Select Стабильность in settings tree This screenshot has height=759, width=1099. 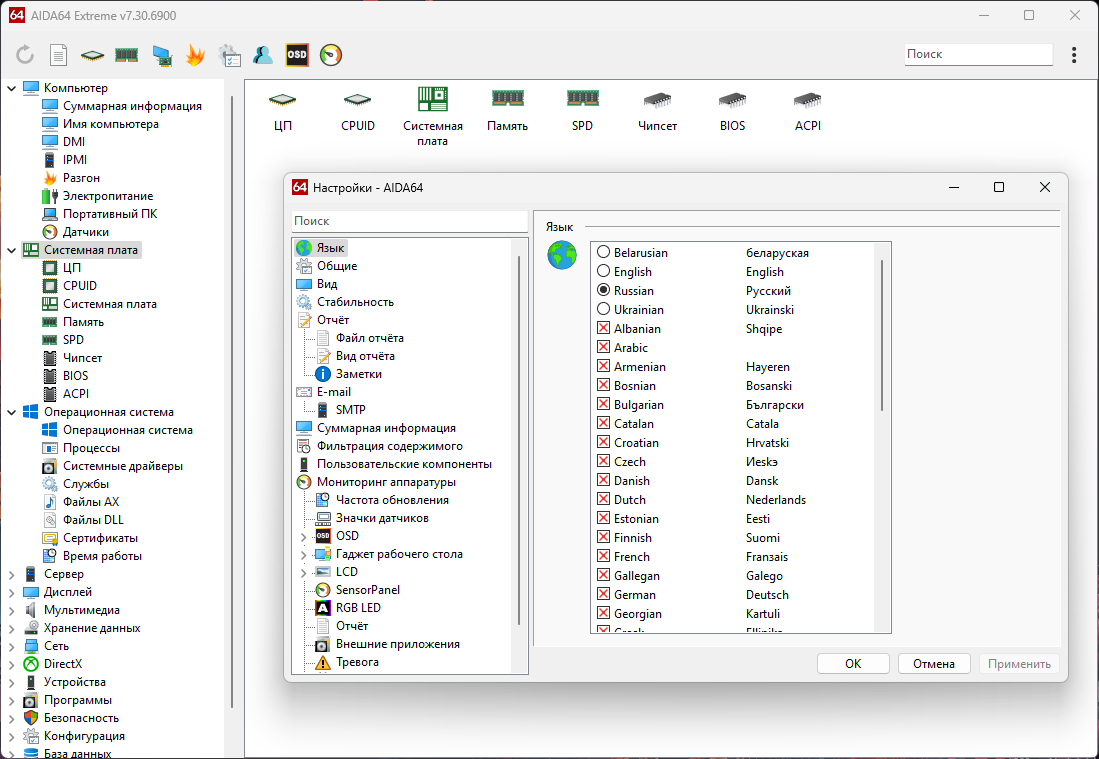[x=355, y=301]
